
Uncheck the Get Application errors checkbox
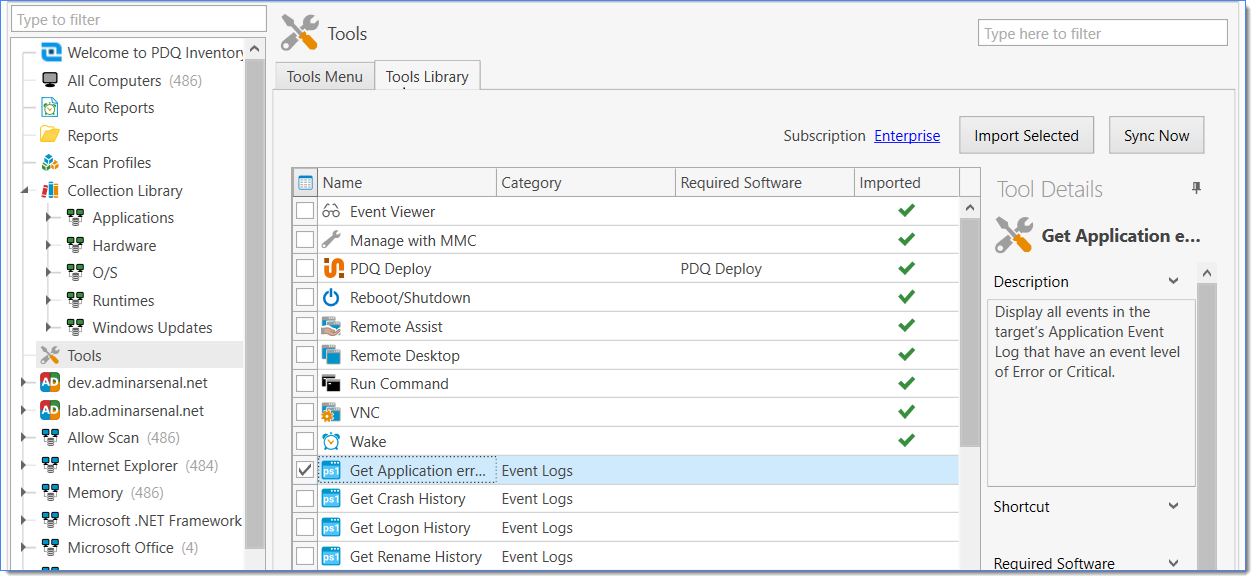[305, 470]
